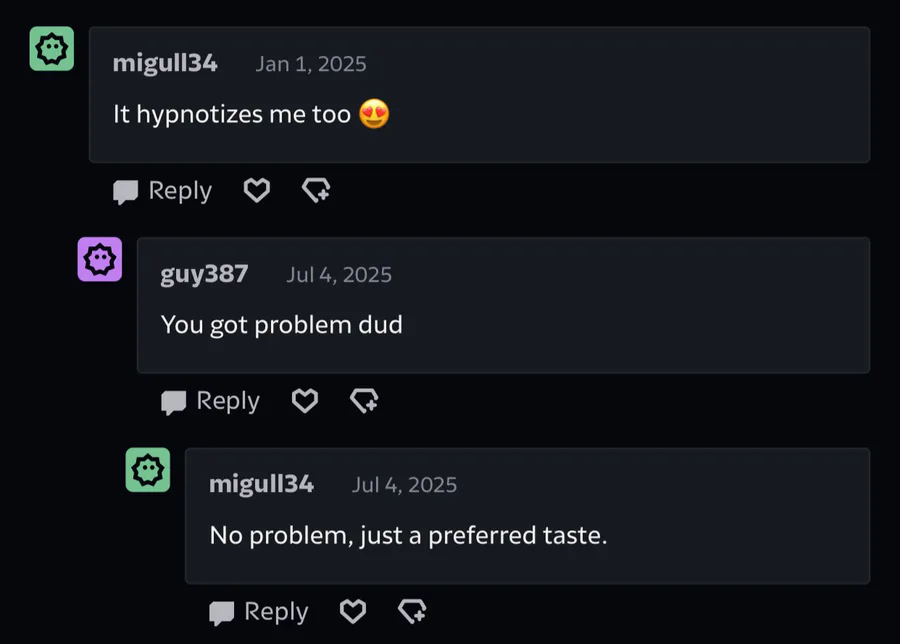The width and height of the screenshot is (900, 644).
Task: Click the Jul 4, 2025 timestamp on migull34's reply
Action: [x=404, y=485]
